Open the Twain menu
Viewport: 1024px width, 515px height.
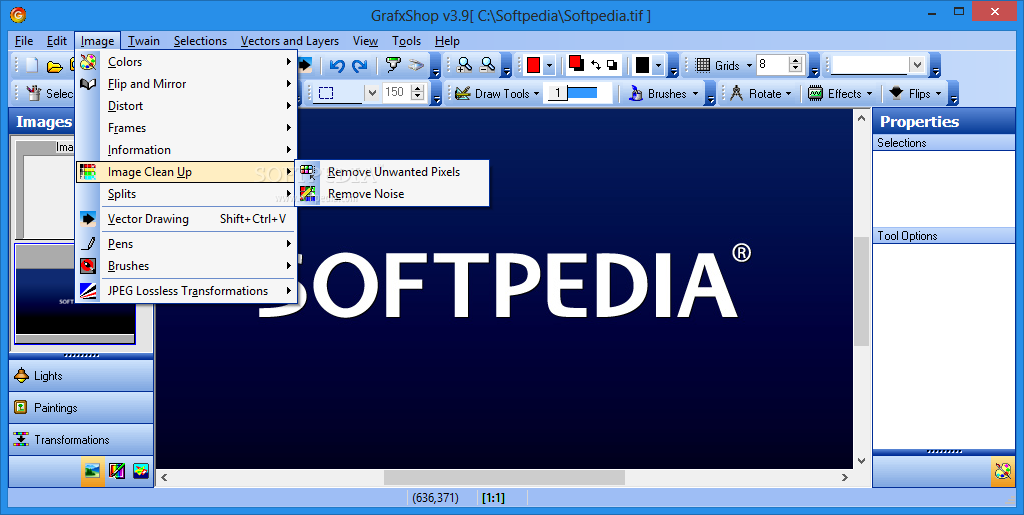144,41
